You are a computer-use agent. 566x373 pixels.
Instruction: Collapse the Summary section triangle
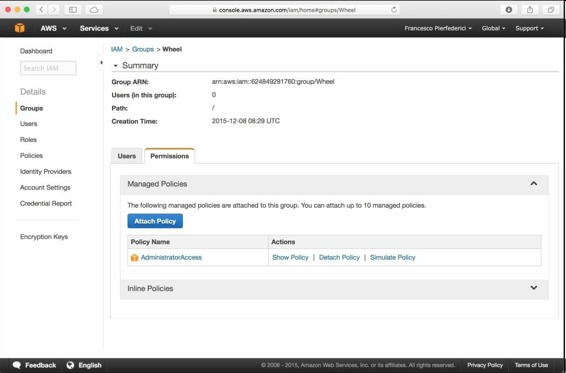[116, 66]
